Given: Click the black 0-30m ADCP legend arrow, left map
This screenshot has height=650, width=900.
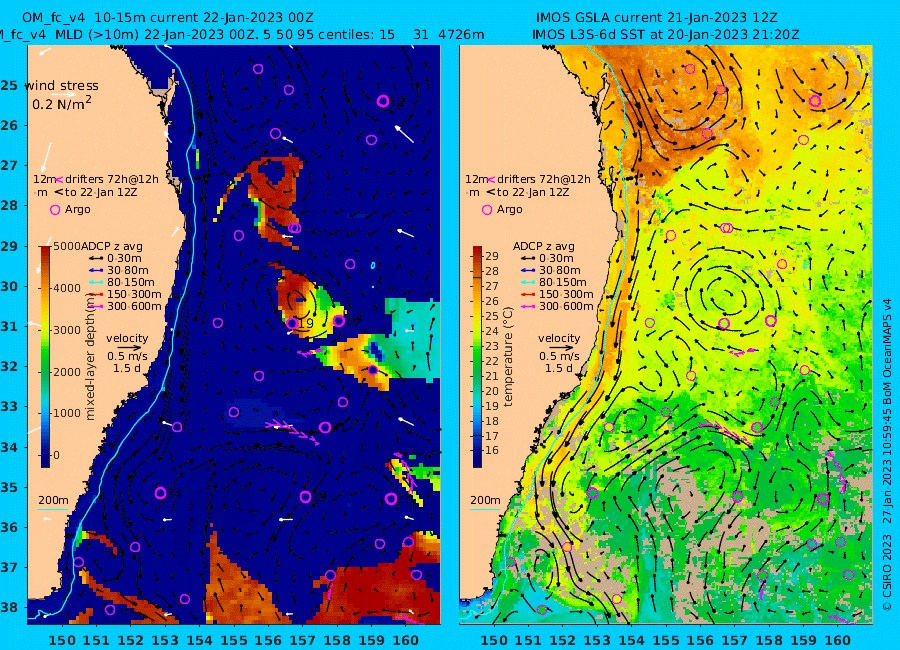Looking at the screenshot, I should click(x=95, y=258).
